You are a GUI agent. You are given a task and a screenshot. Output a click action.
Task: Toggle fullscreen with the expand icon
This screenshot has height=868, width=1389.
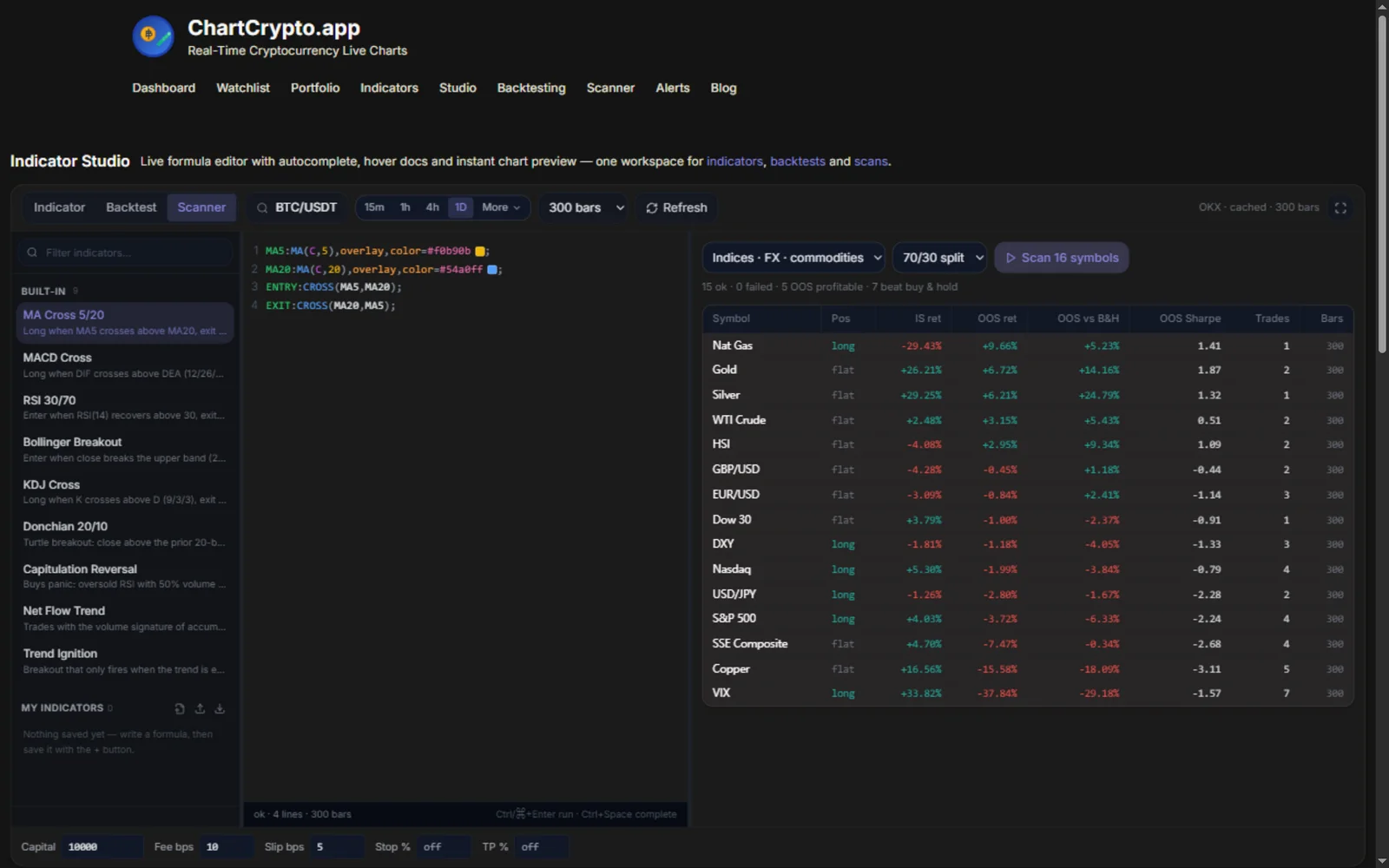1340,207
